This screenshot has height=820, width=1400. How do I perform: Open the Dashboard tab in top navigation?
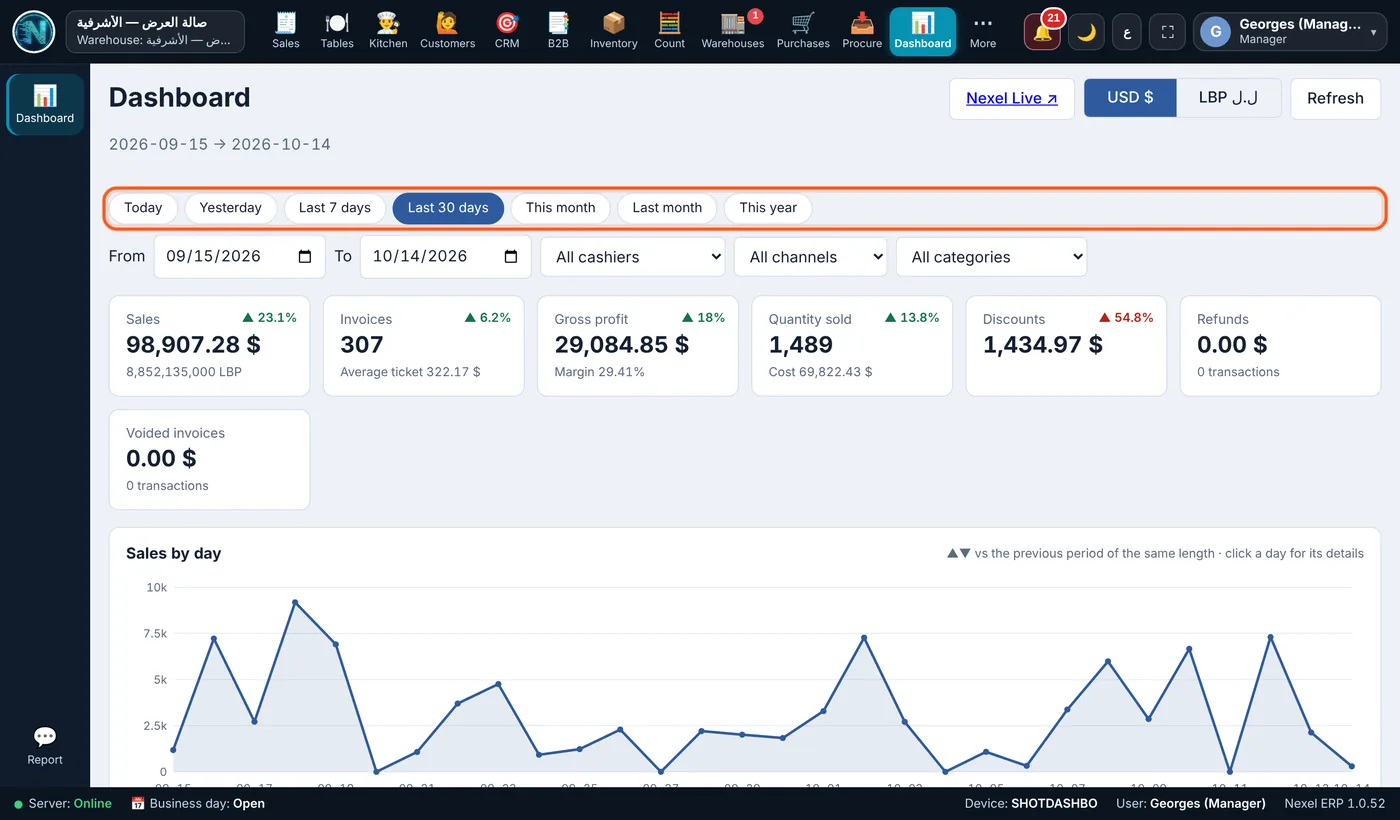[x=923, y=31]
